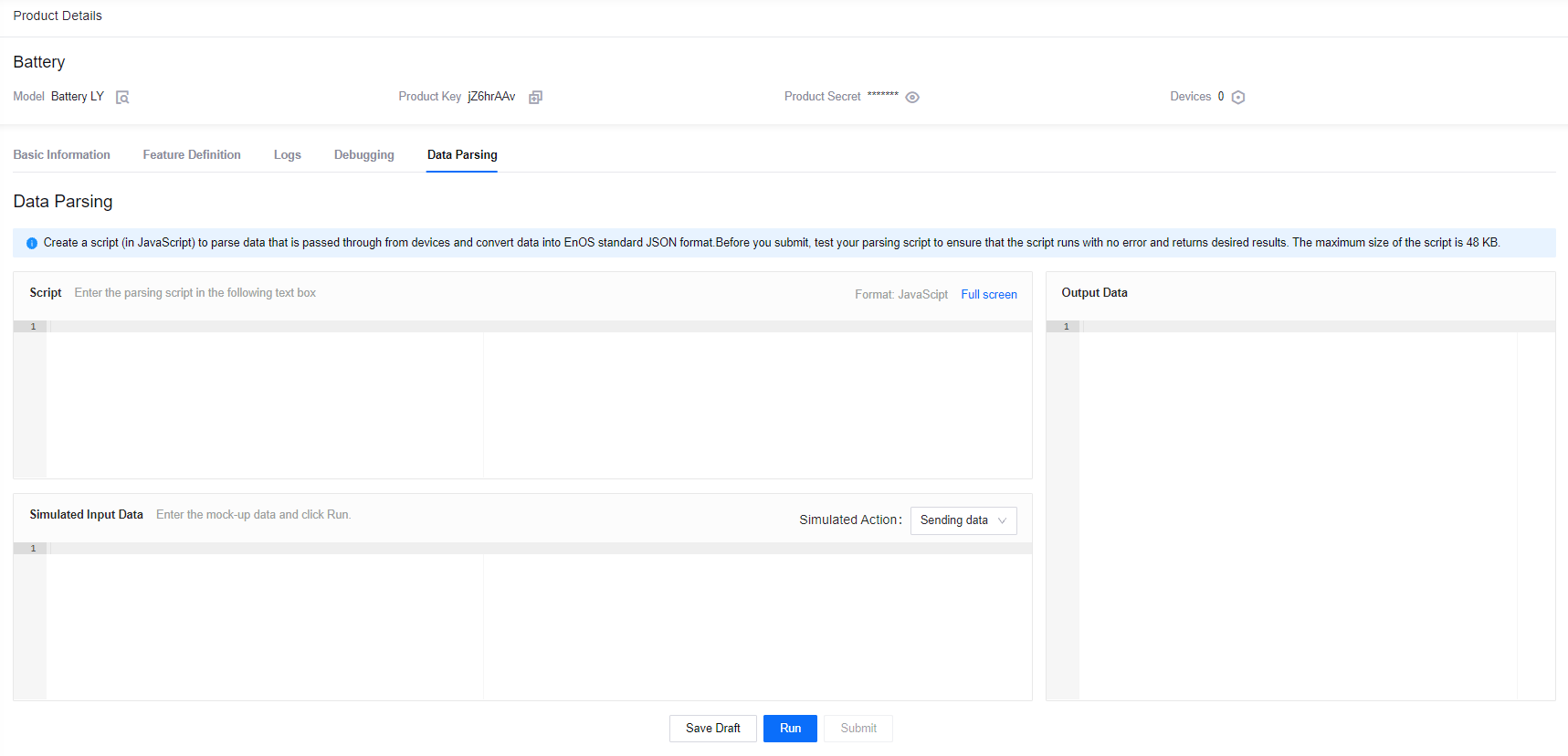Click the model details icon beside Battery LY
The height and width of the screenshot is (756, 1568).
pos(122,98)
